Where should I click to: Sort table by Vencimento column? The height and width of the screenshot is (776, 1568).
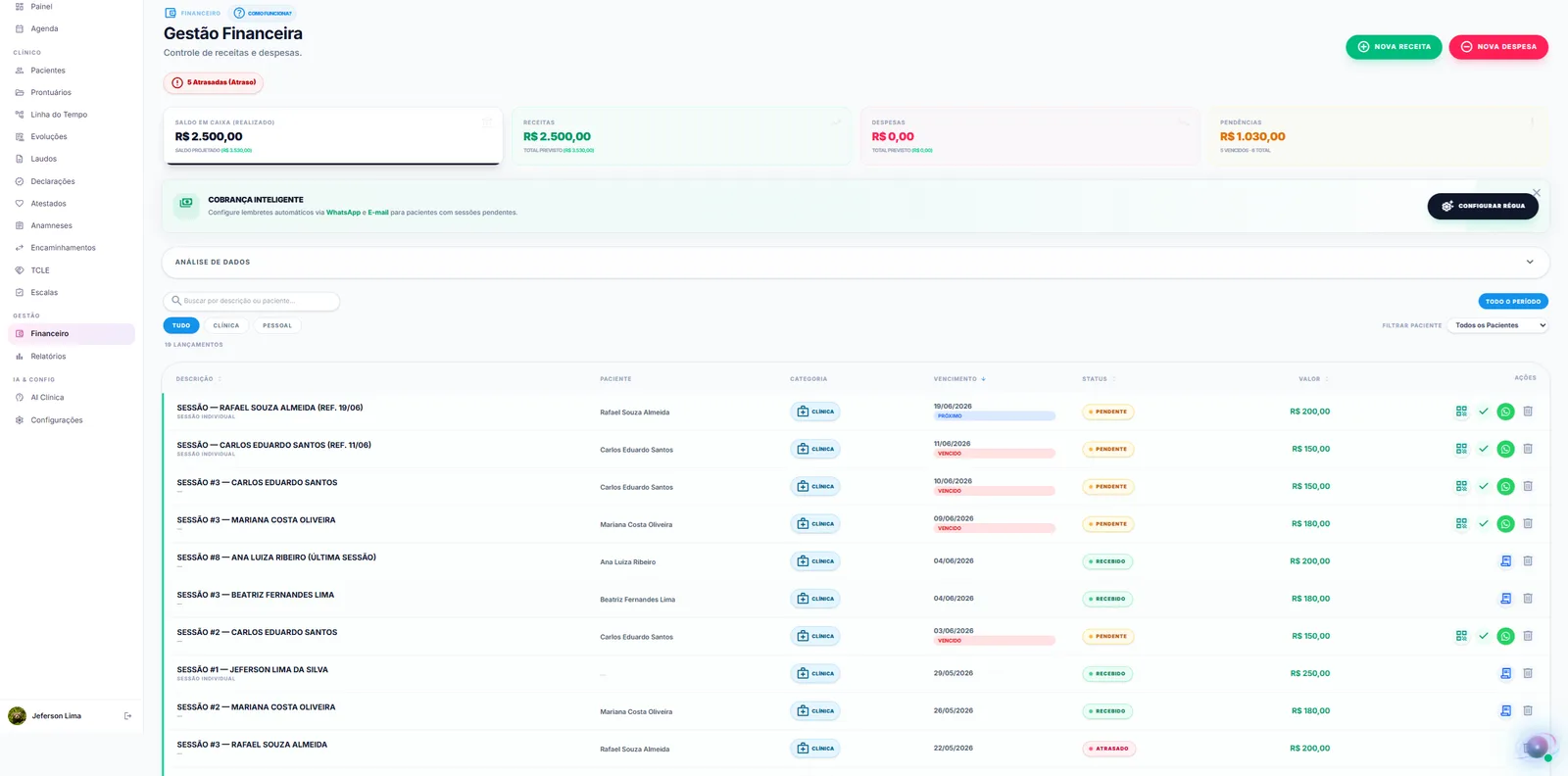coord(959,378)
